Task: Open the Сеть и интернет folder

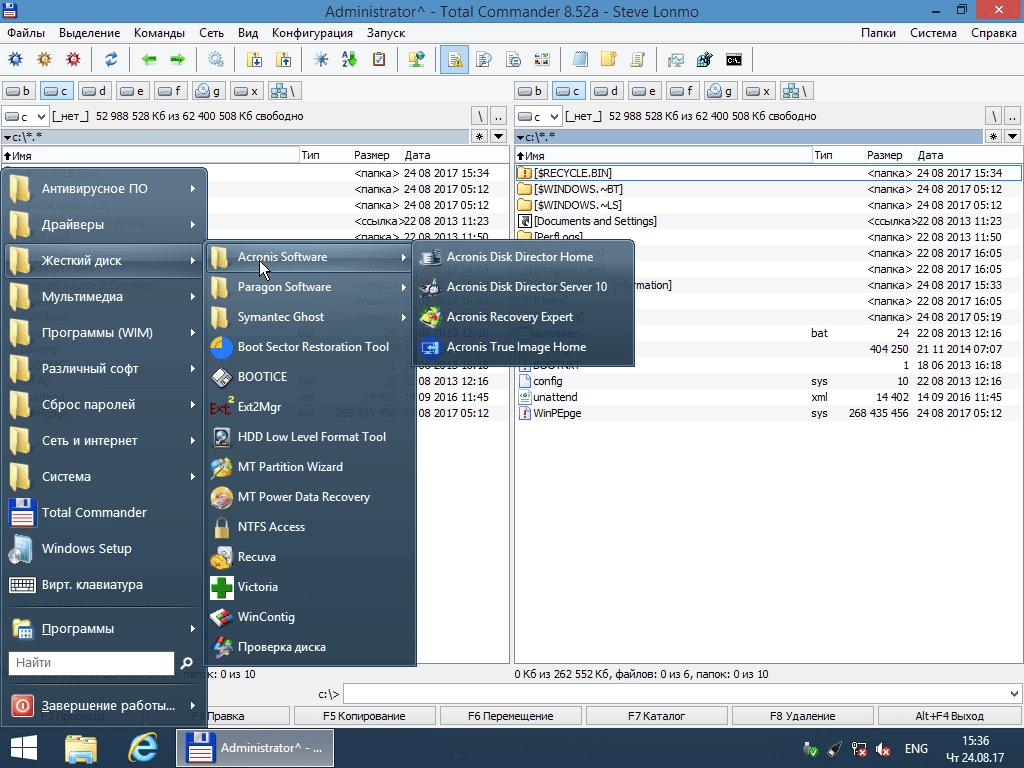Action: point(104,440)
